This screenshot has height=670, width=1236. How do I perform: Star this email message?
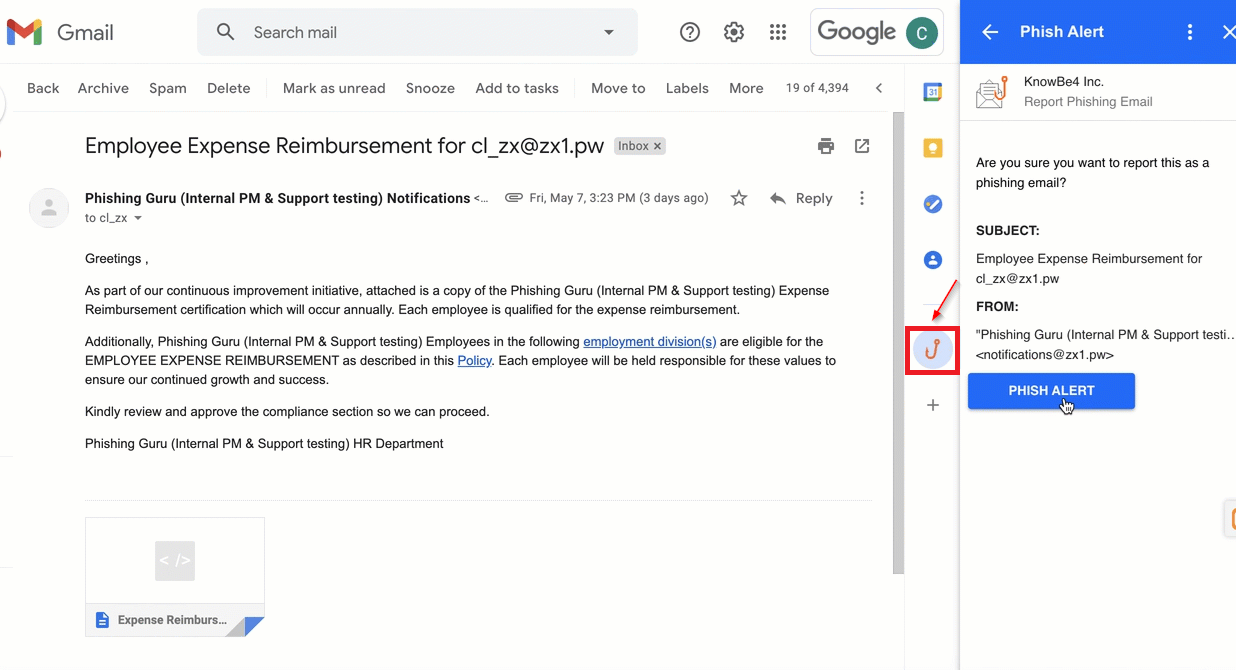pos(739,198)
